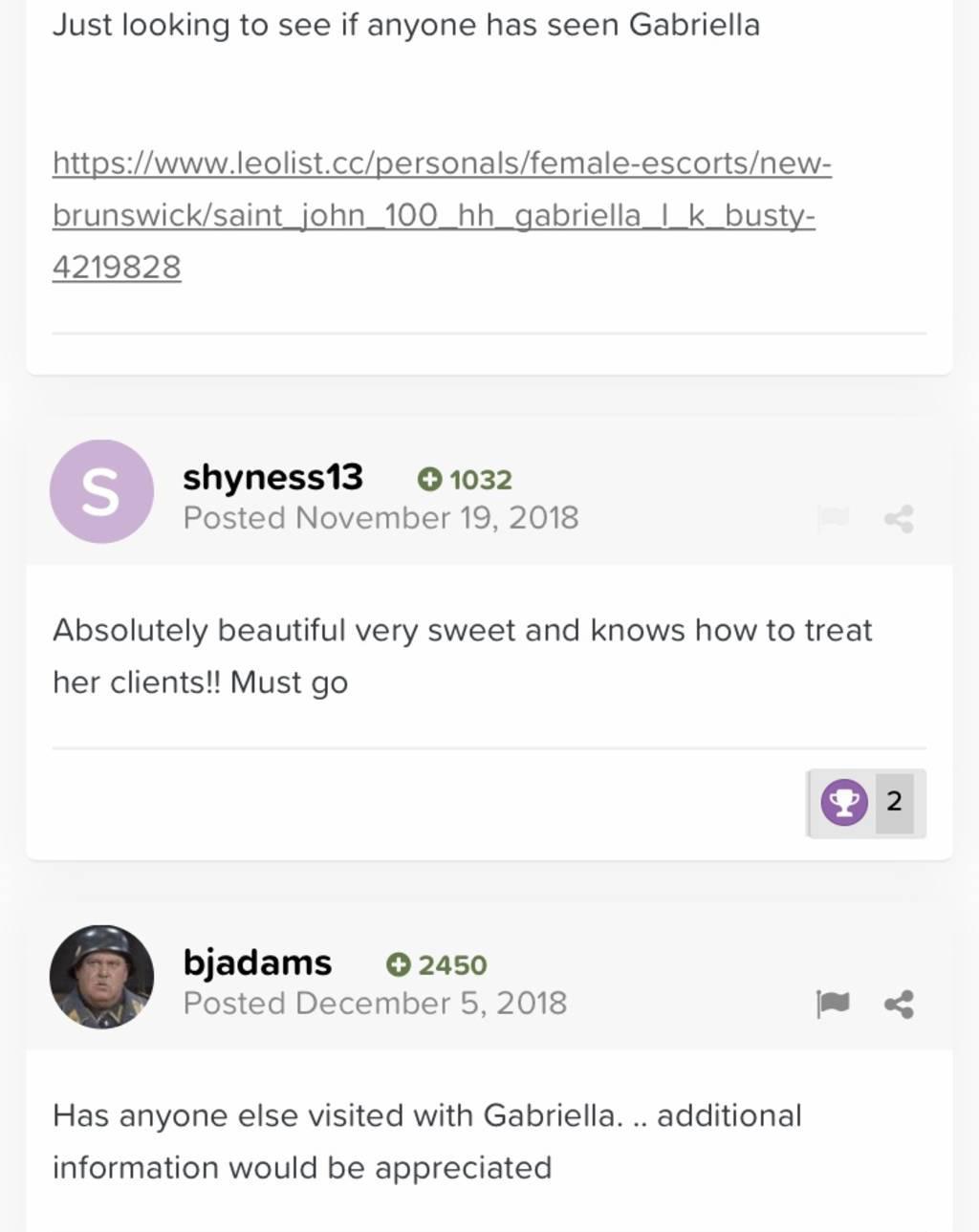Viewport: 979px width, 1232px height.
Task: Share bjadams' post via share icon
Action: point(899,1005)
